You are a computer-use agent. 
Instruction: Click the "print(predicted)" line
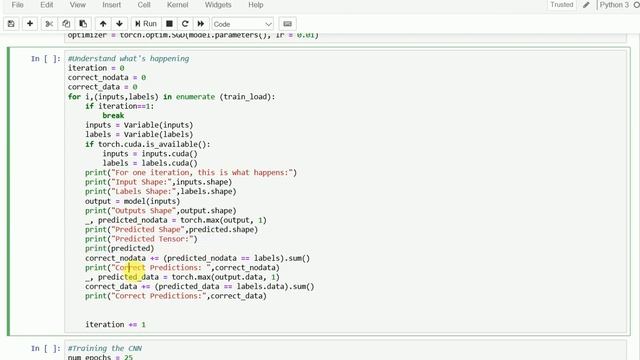(x=120, y=248)
